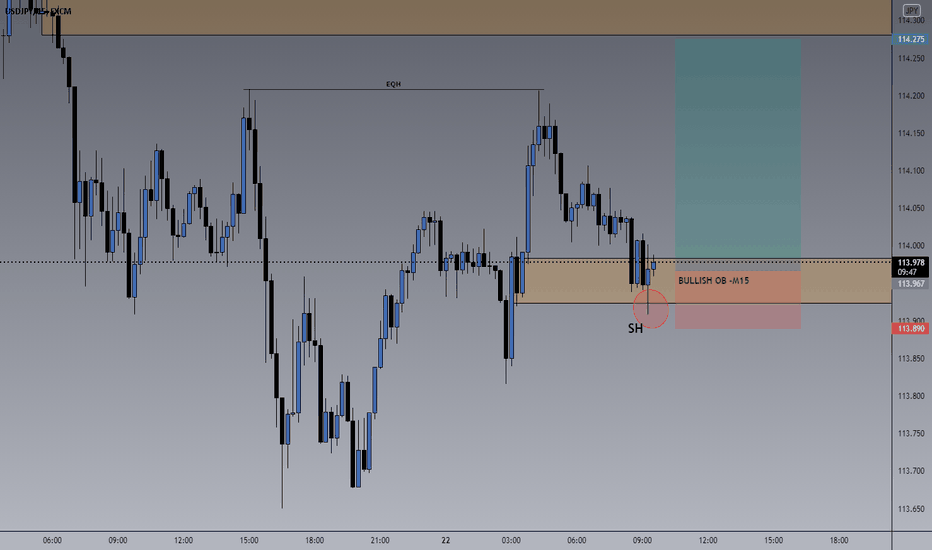932x550 pixels.
Task: Select the BULLISH OB -M15 text label
Action: pyautogui.click(x=713, y=281)
